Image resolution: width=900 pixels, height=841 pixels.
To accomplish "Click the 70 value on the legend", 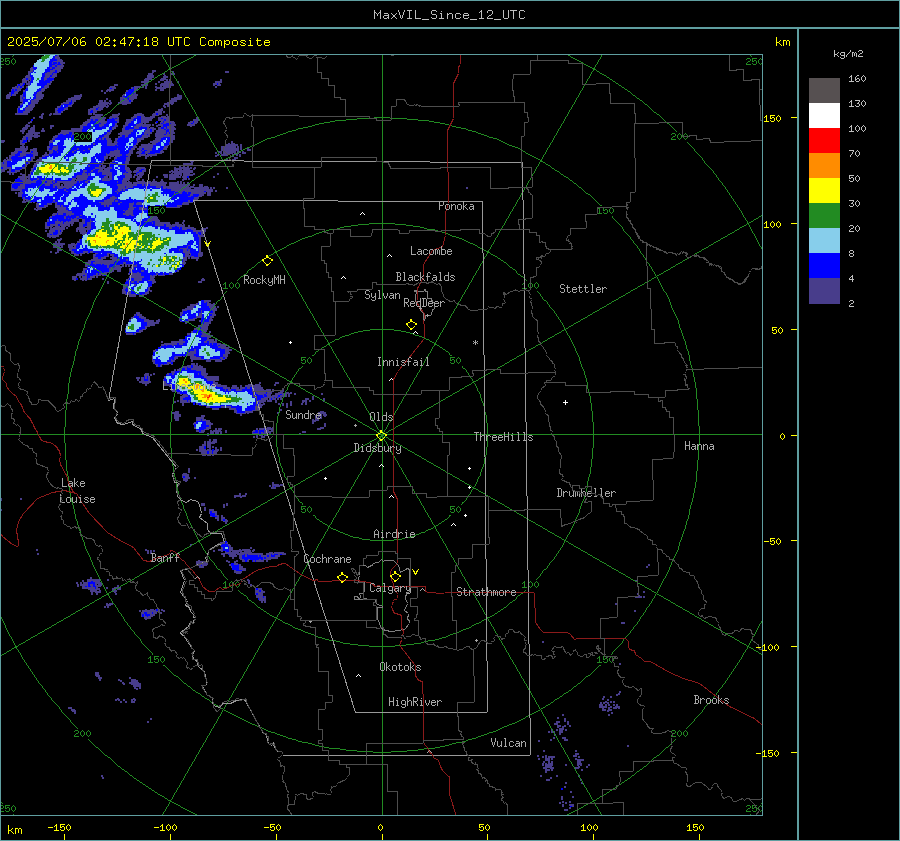I will pyautogui.click(x=854, y=153).
